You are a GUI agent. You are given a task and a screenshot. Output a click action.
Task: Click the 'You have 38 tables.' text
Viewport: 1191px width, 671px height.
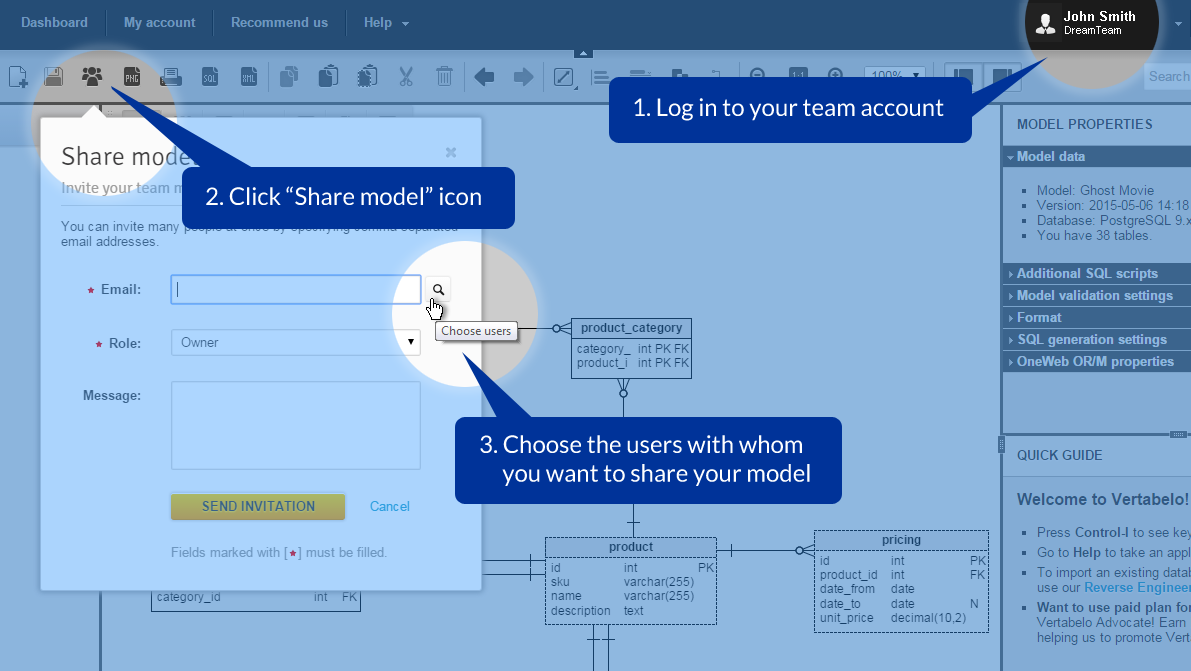point(1095,236)
